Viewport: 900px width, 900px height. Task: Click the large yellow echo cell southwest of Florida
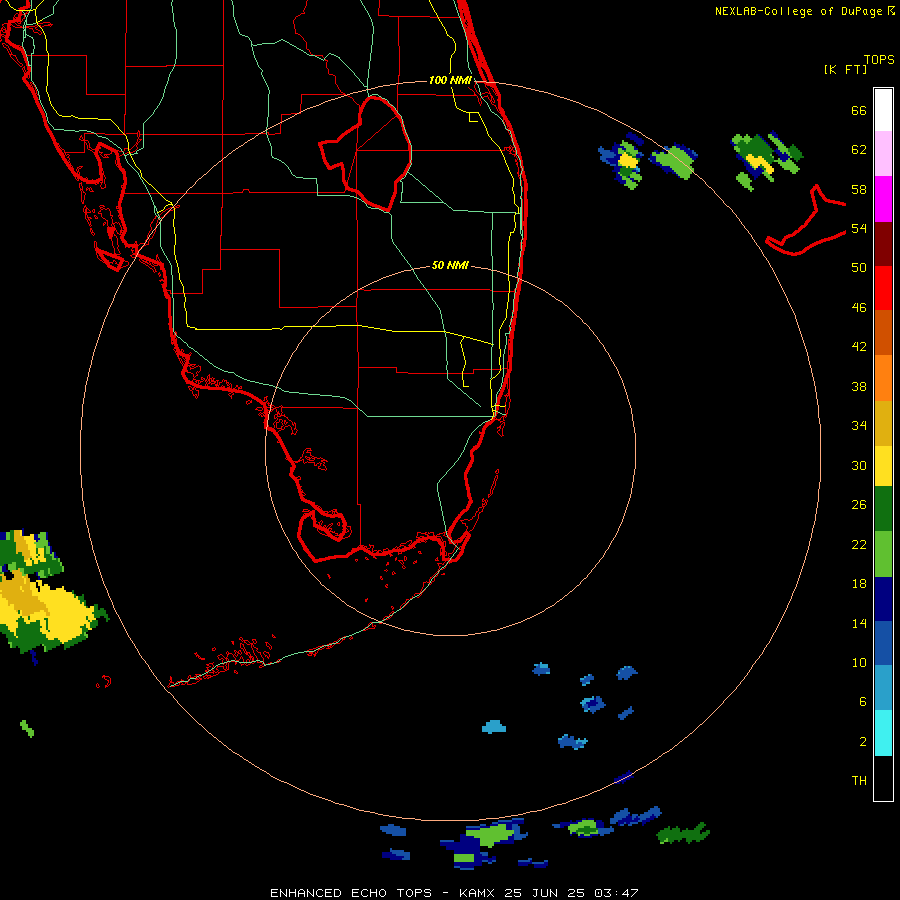coord(55,611)
